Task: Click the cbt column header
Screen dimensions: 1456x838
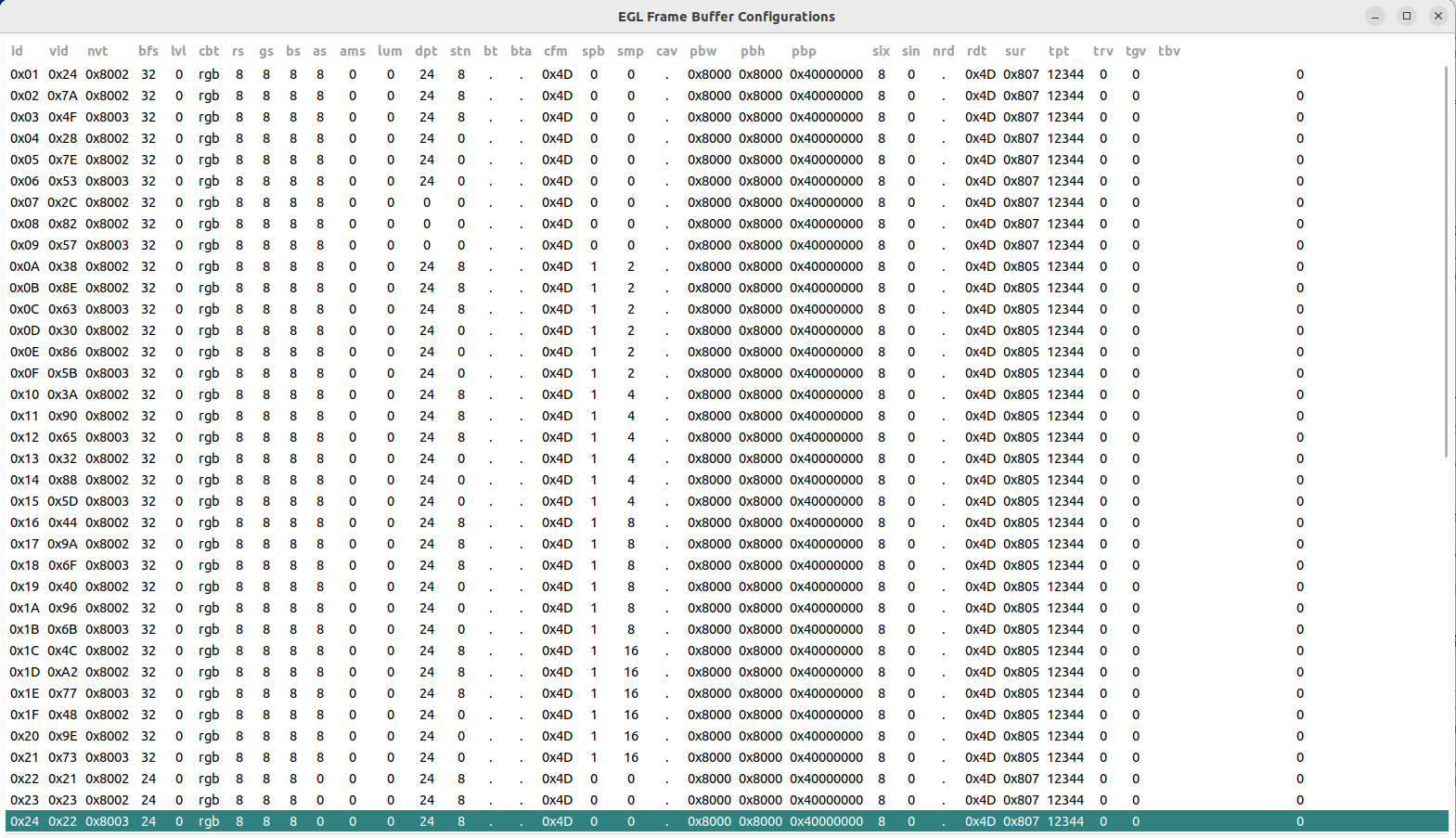Action: coord(209,51)
